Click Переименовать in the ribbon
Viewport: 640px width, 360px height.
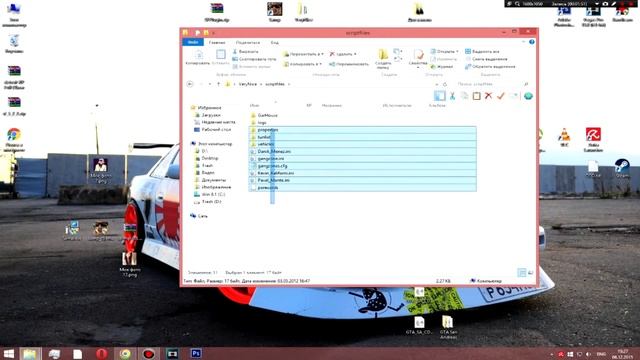click(x=349, y=64)
